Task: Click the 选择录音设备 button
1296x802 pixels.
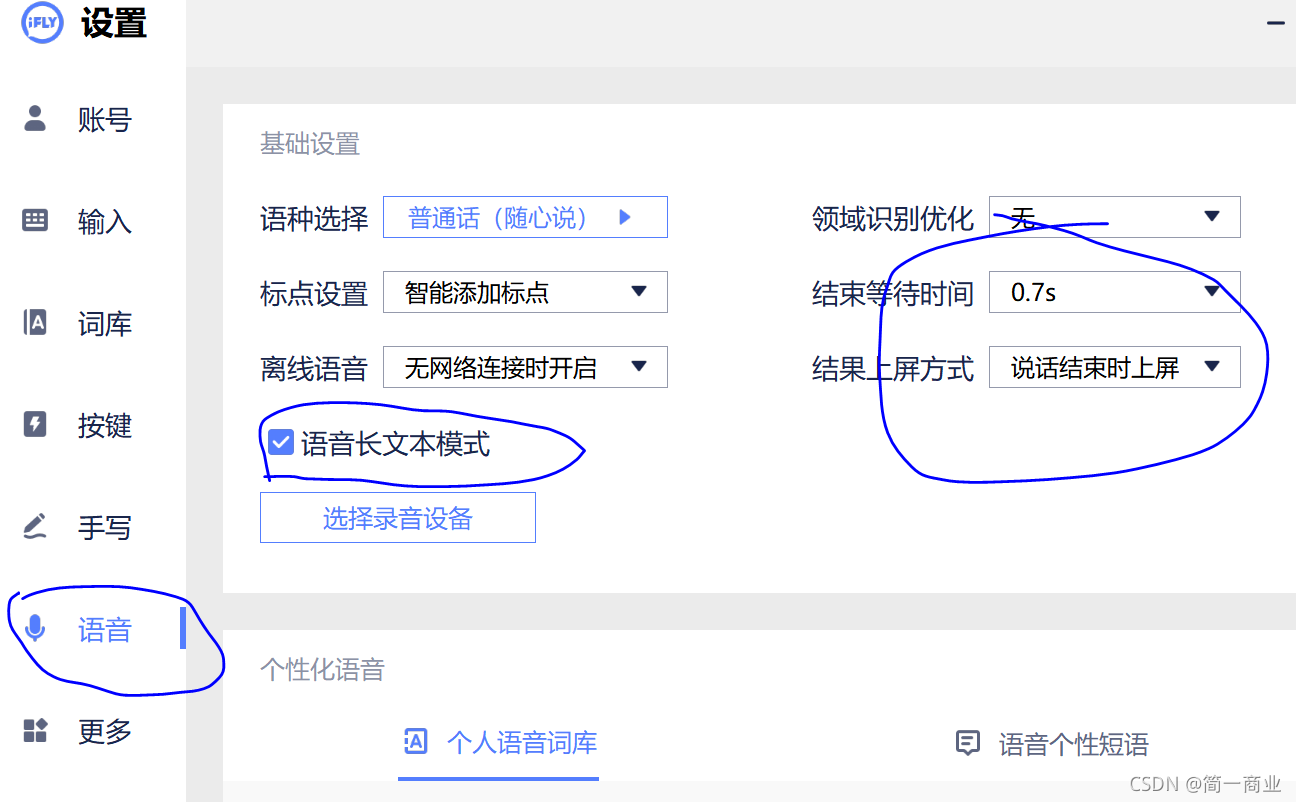Action: [x=398, y=518]
